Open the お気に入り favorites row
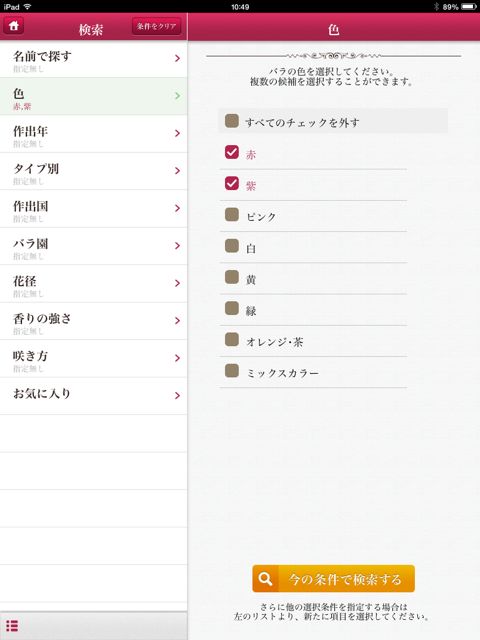This screenshot has width=480, height=640. pyautogui.click(x=93, y=396)
